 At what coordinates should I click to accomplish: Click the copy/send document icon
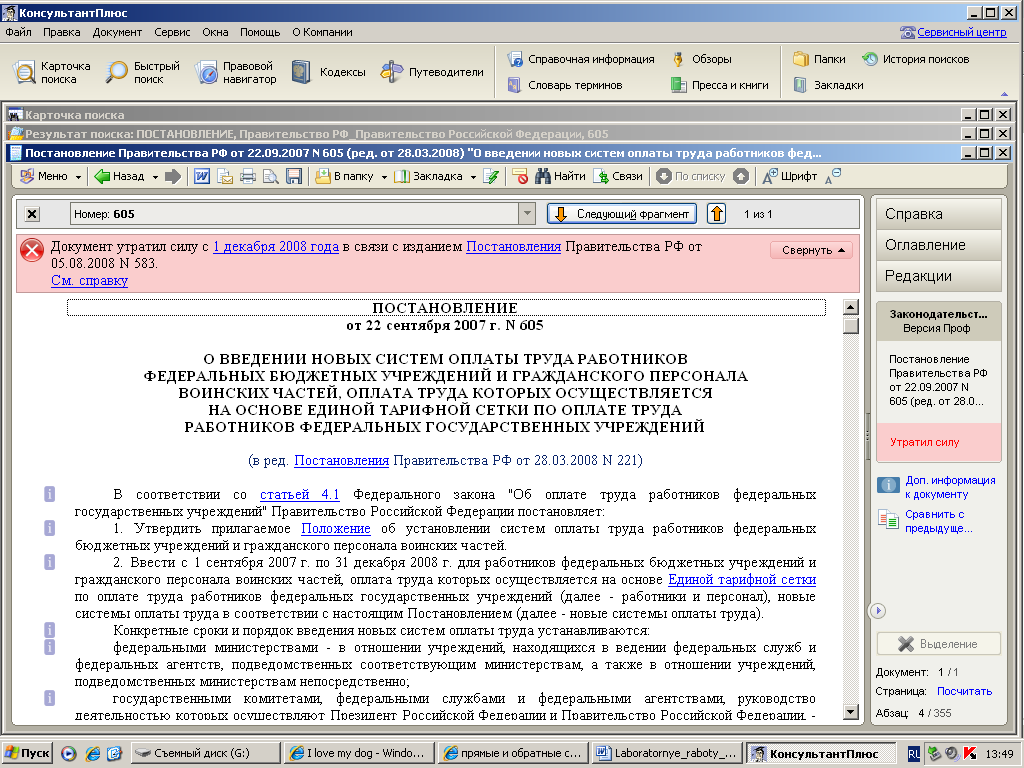[x=225, y=176]
